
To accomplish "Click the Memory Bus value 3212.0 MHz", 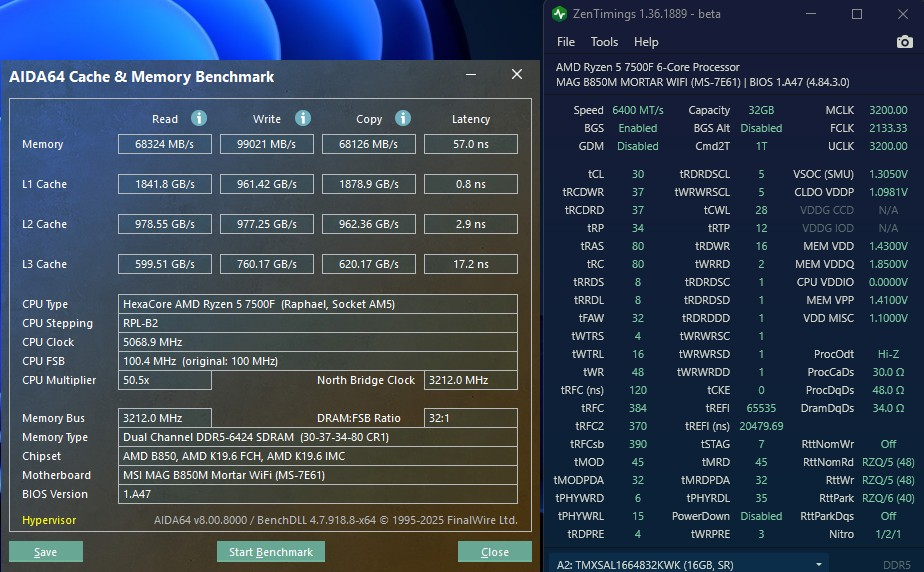I will click(165, 418).
